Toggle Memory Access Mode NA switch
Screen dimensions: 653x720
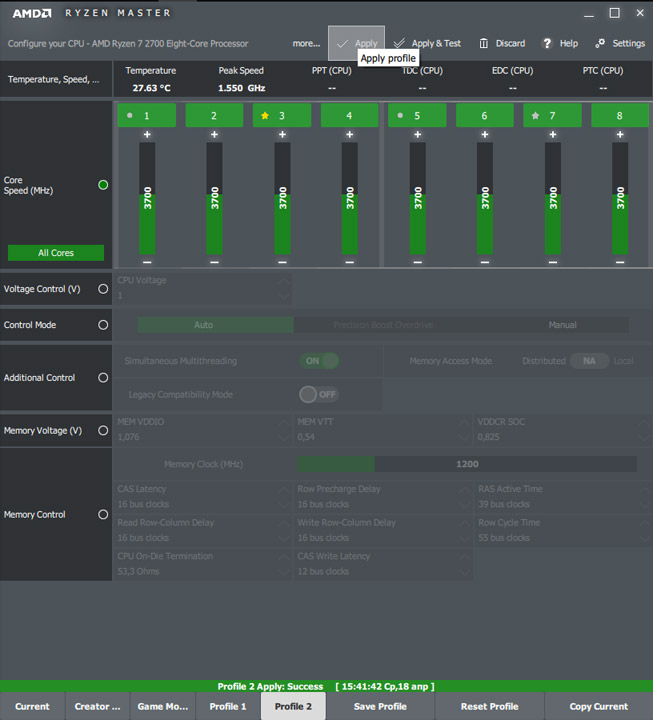(590, 361)
